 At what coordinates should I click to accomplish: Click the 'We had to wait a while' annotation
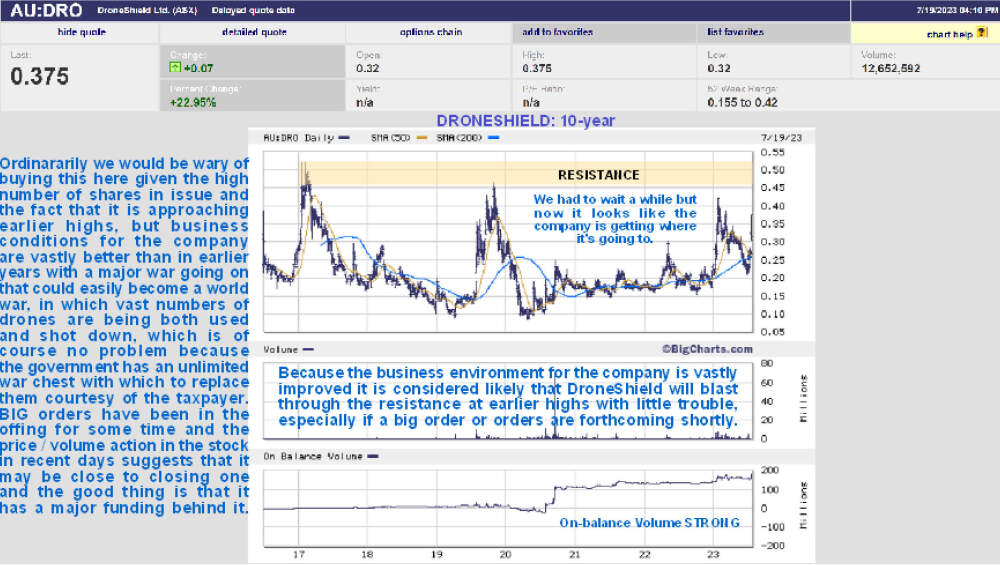pos(615,219)
